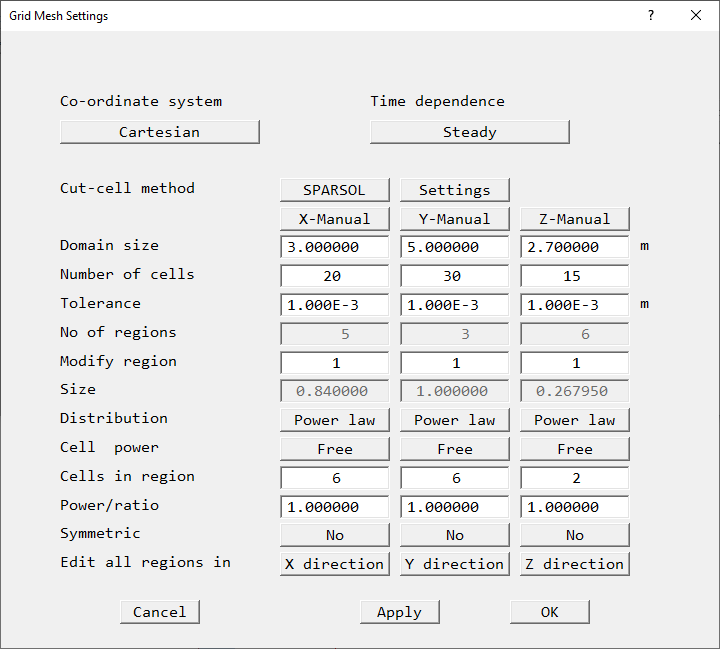This screenshot has width=720, height=649.
Task: Toggle the Cartesian co-ordinate system button
Action: 160,132
